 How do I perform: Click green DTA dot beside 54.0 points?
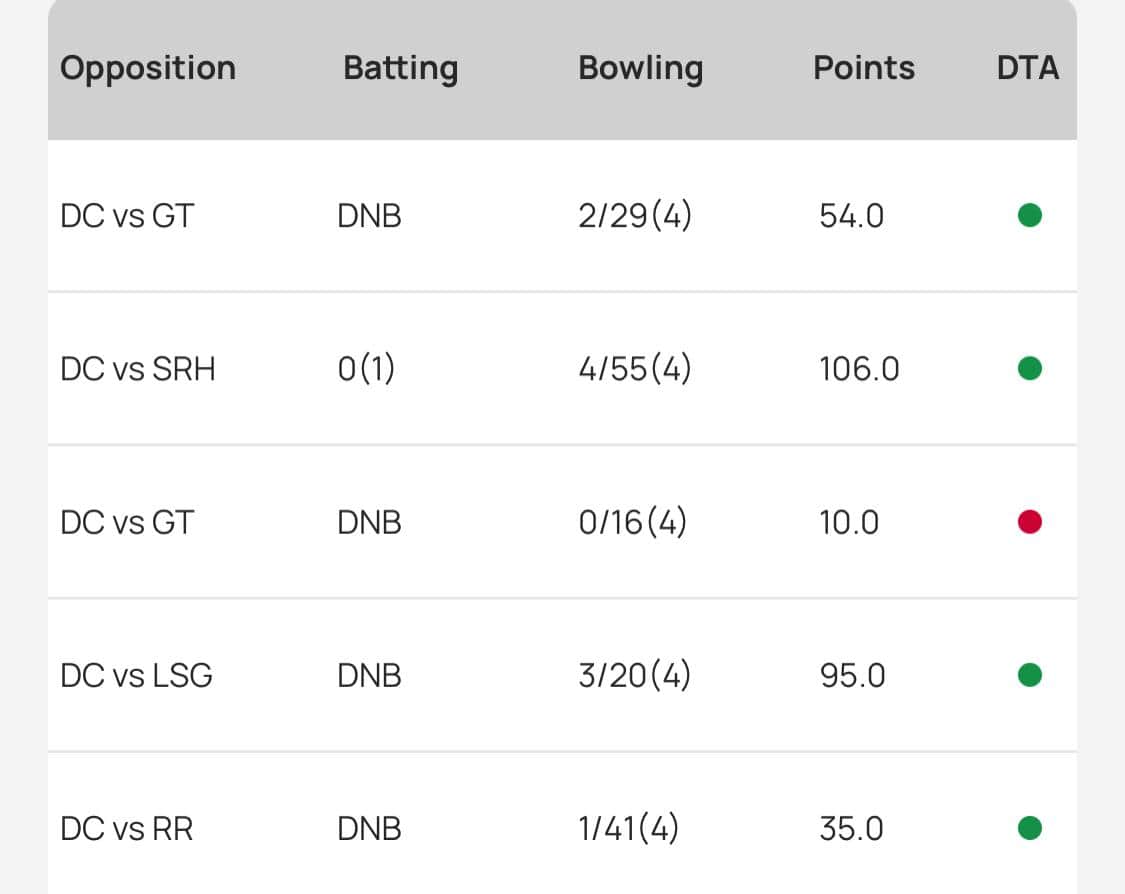tap(1030, 215)
